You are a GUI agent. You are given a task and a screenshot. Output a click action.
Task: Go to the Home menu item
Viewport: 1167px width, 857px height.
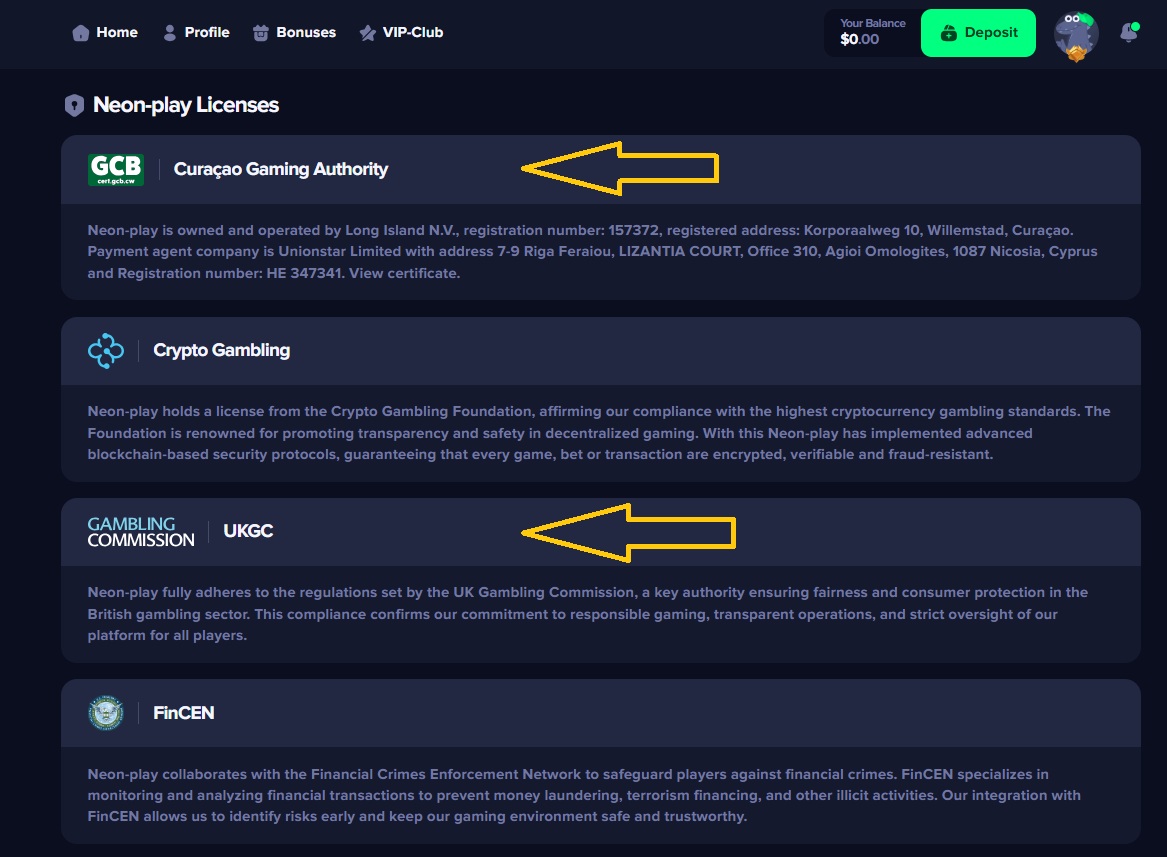(x=117, y=33)
